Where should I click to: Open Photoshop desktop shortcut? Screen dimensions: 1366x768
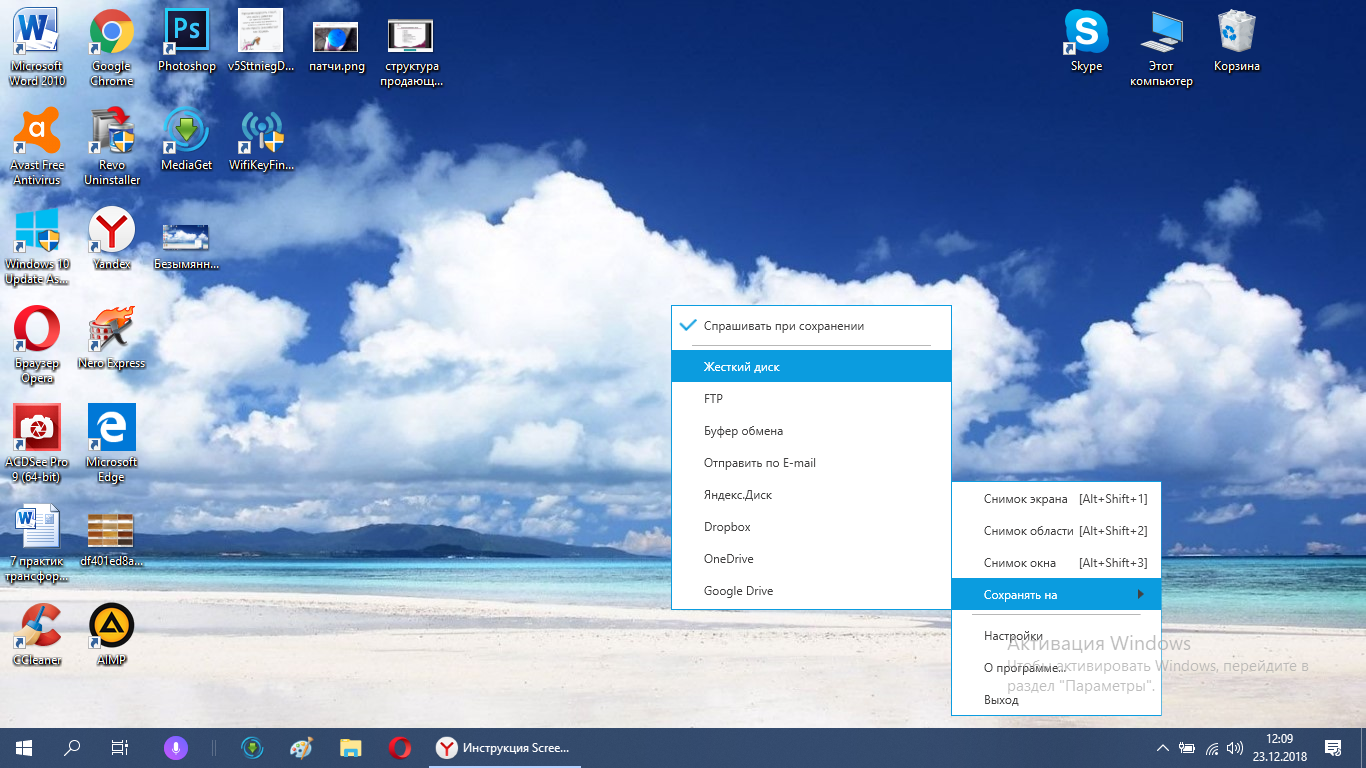pyautogui.click(x=187, y=40)
